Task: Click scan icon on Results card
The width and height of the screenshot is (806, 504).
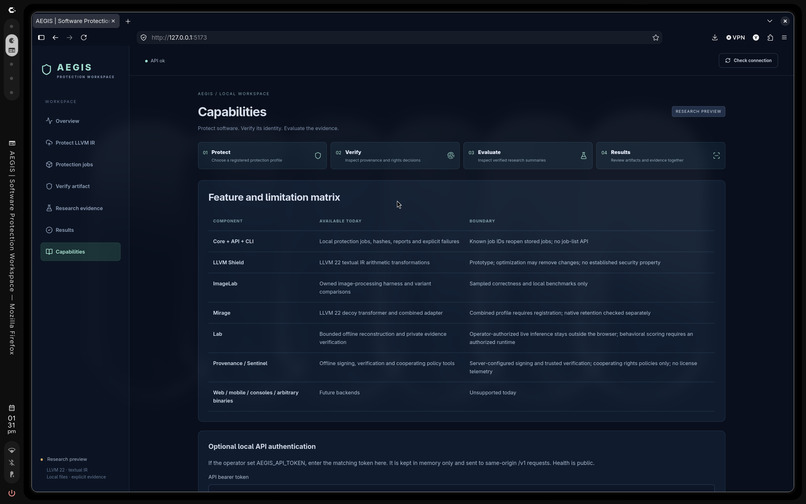Action: (x=716, y=155)
